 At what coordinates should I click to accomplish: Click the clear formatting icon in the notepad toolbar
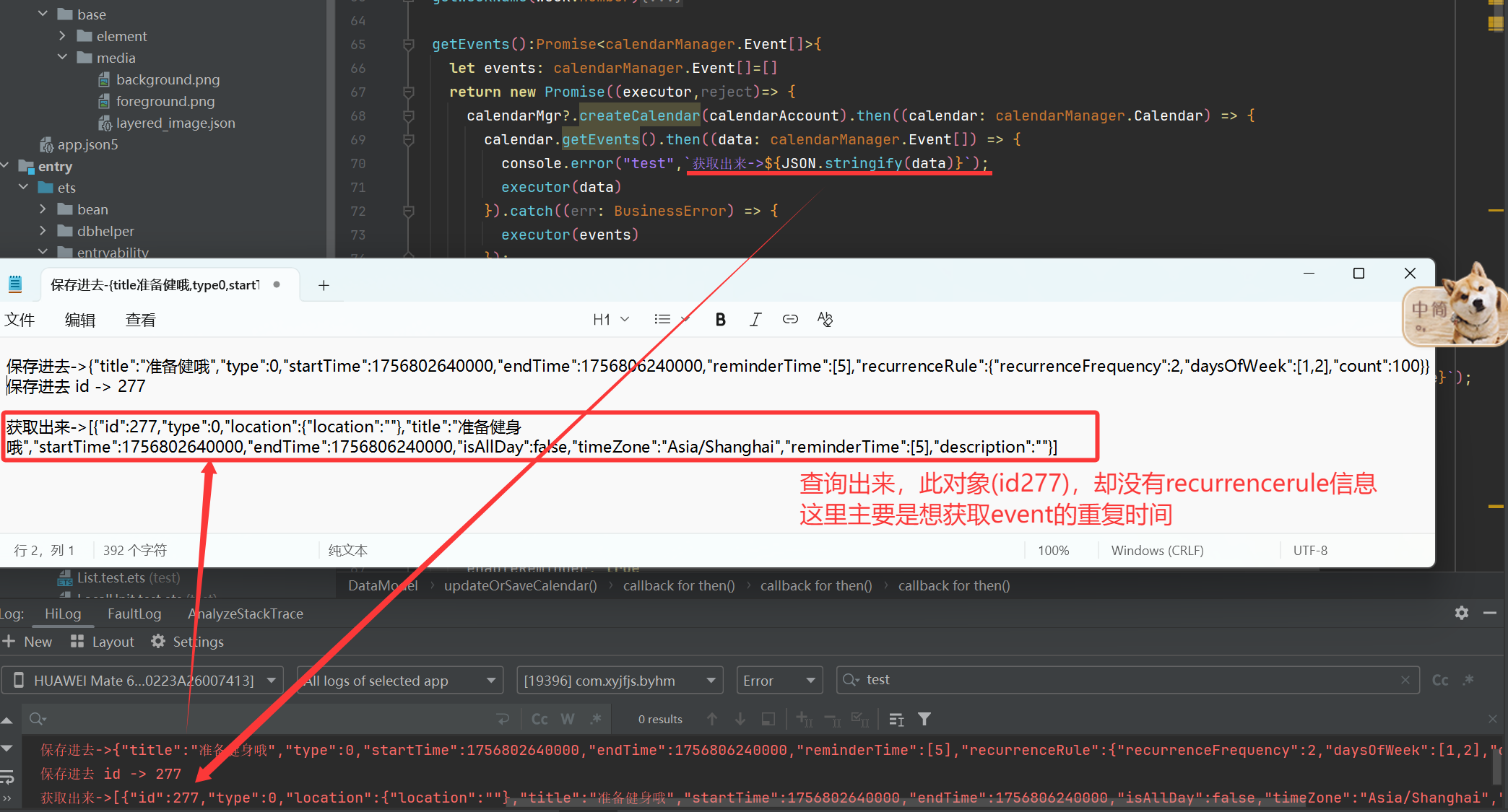tap(825, 319)
